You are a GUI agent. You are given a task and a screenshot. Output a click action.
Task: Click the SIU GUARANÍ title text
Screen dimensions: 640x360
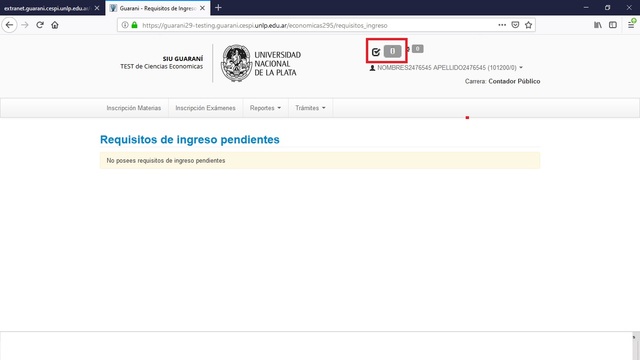(183, 59)
